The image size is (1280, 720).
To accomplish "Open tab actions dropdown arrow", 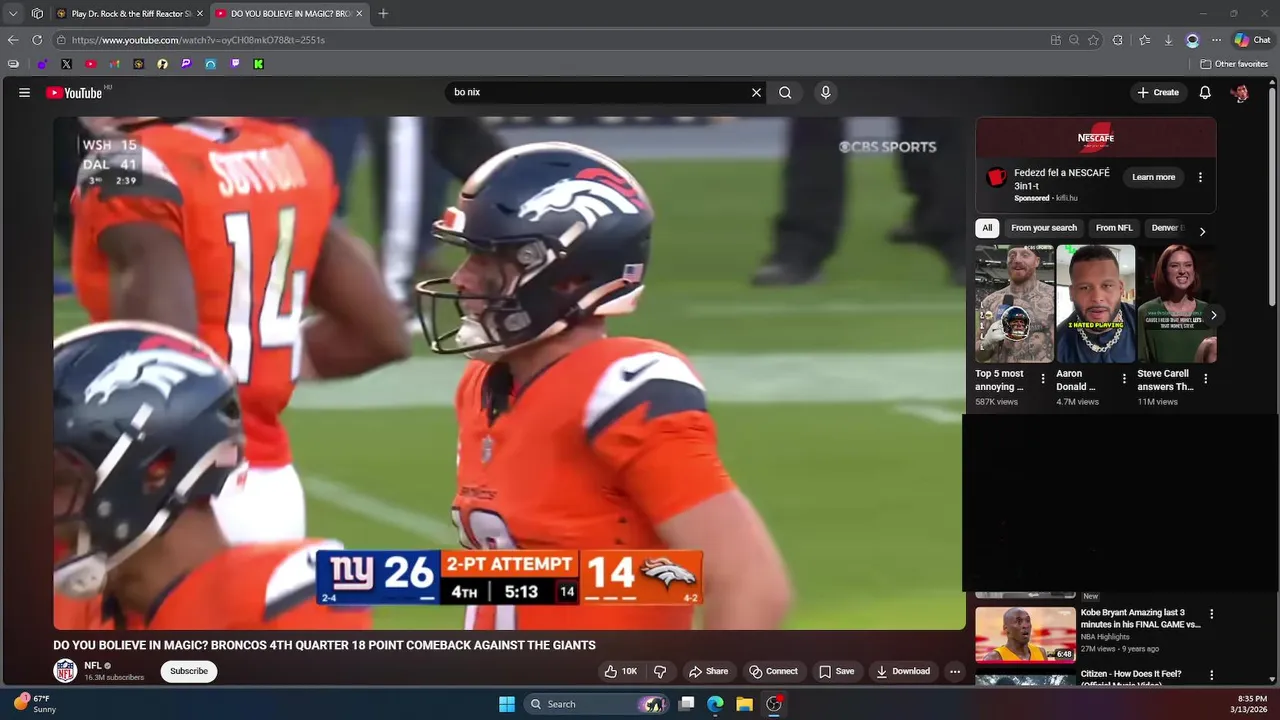I will point(13,13).
